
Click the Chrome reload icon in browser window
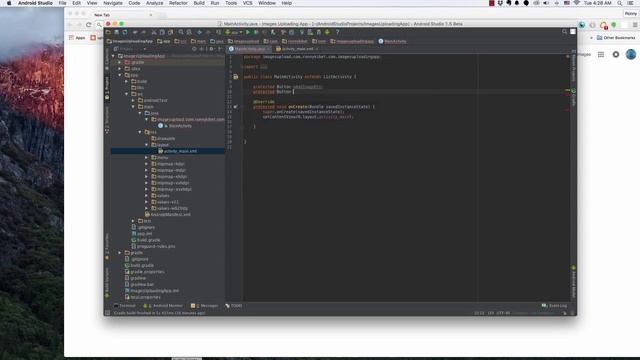[x=89, y=25]
